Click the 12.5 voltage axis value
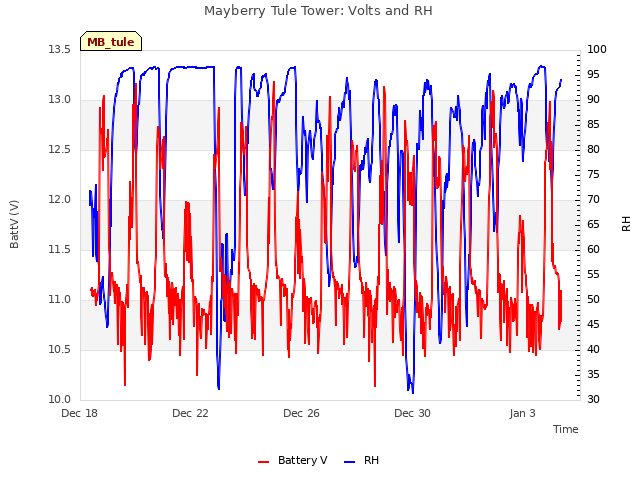 click(x=60, y=149)
